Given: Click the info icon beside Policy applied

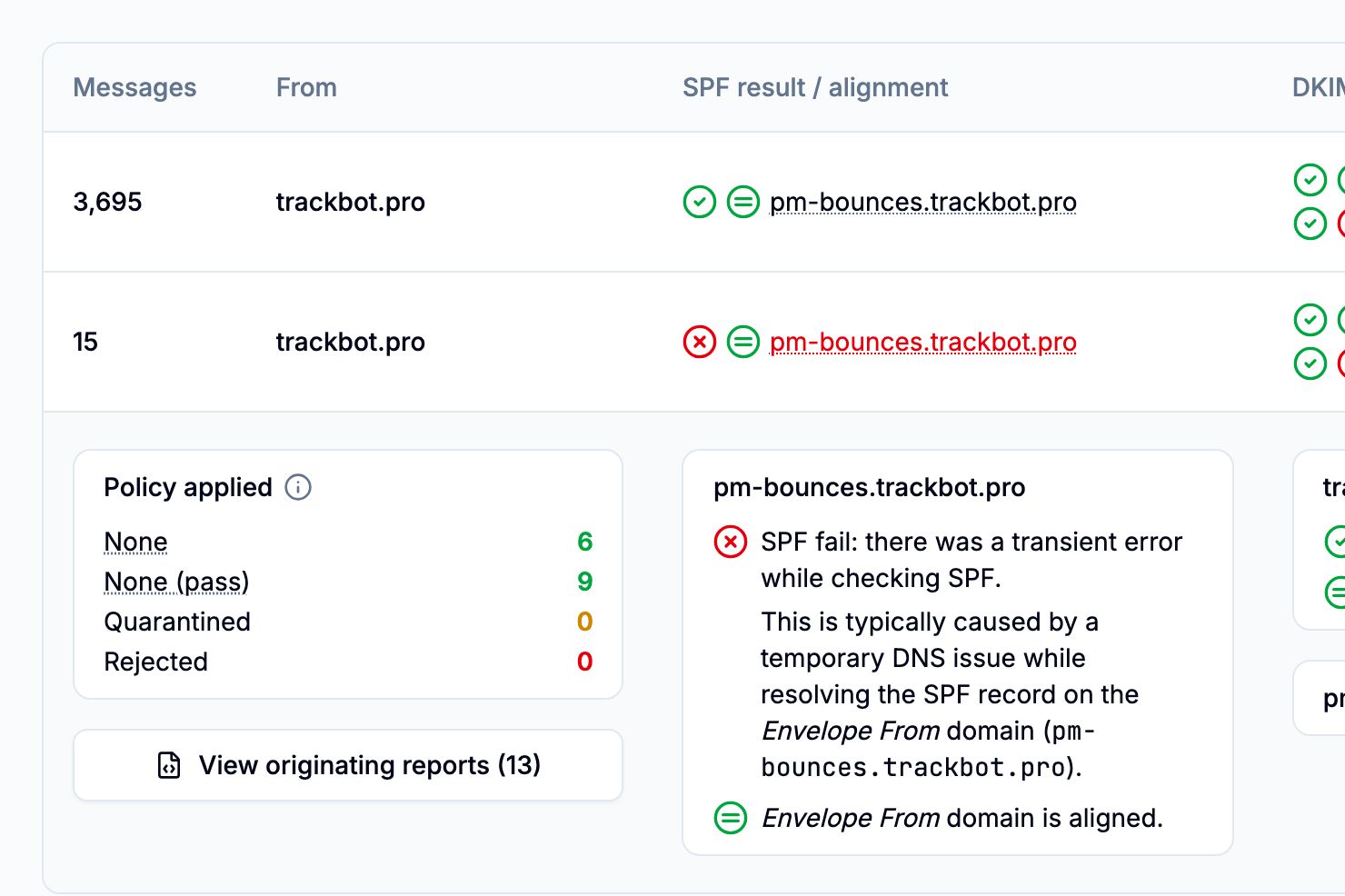Looking at the screenshot, I should (x=298, y=487).
